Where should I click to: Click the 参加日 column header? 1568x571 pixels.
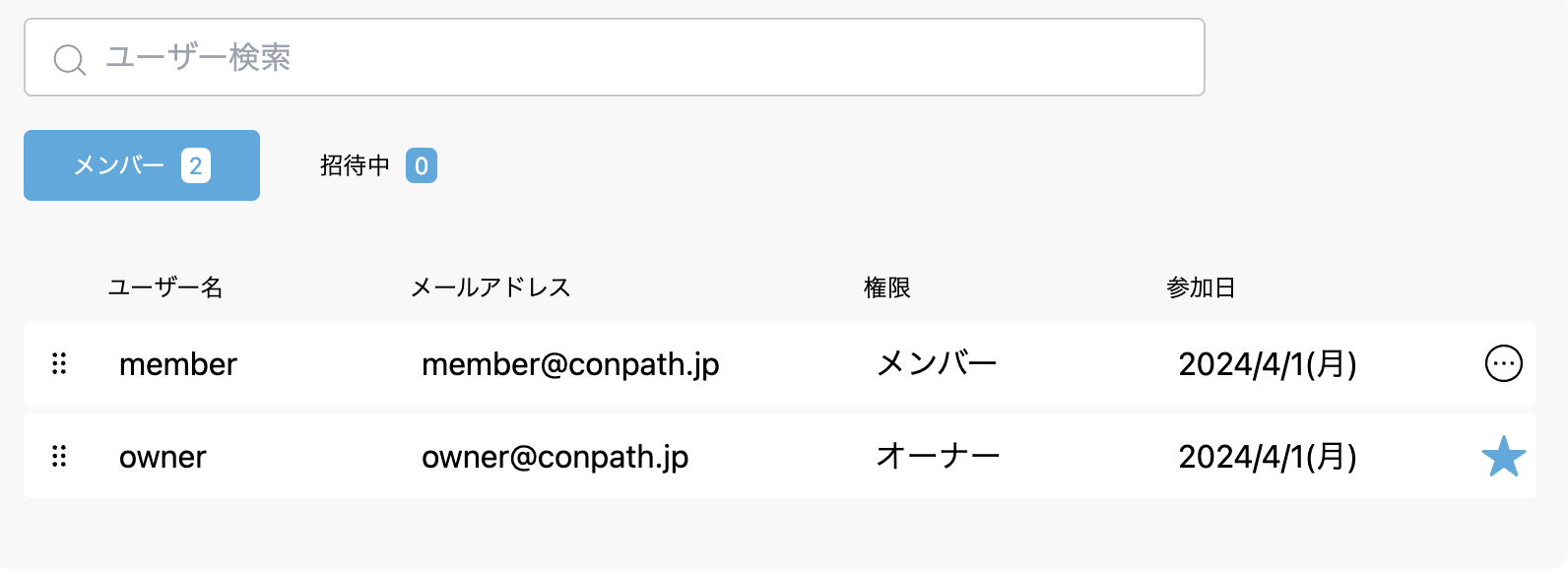pos(1201,287)
